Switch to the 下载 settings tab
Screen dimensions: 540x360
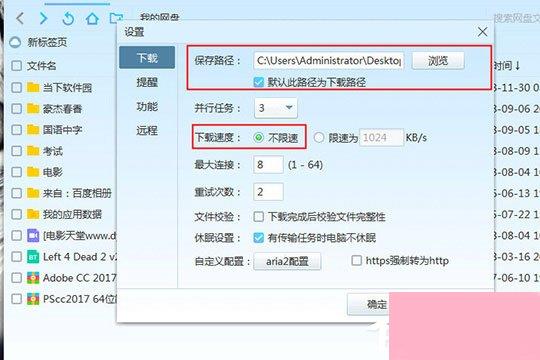(147, 57)
